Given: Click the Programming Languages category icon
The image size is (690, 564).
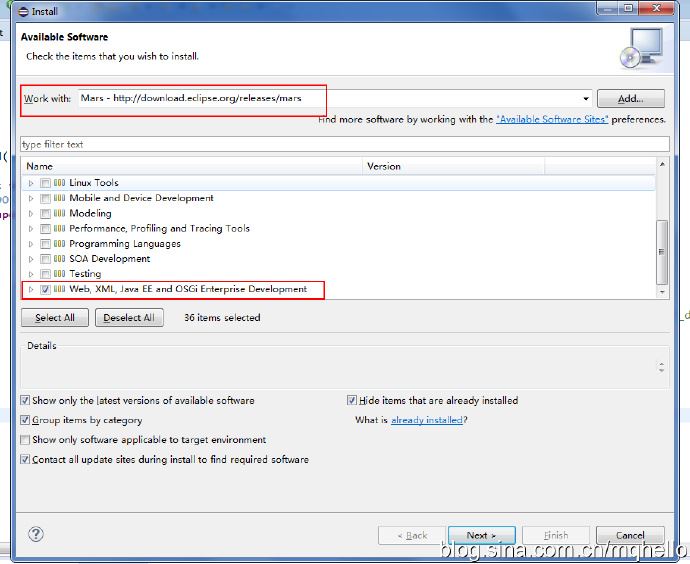Looking at the screenshot, I should coord(59,244).
